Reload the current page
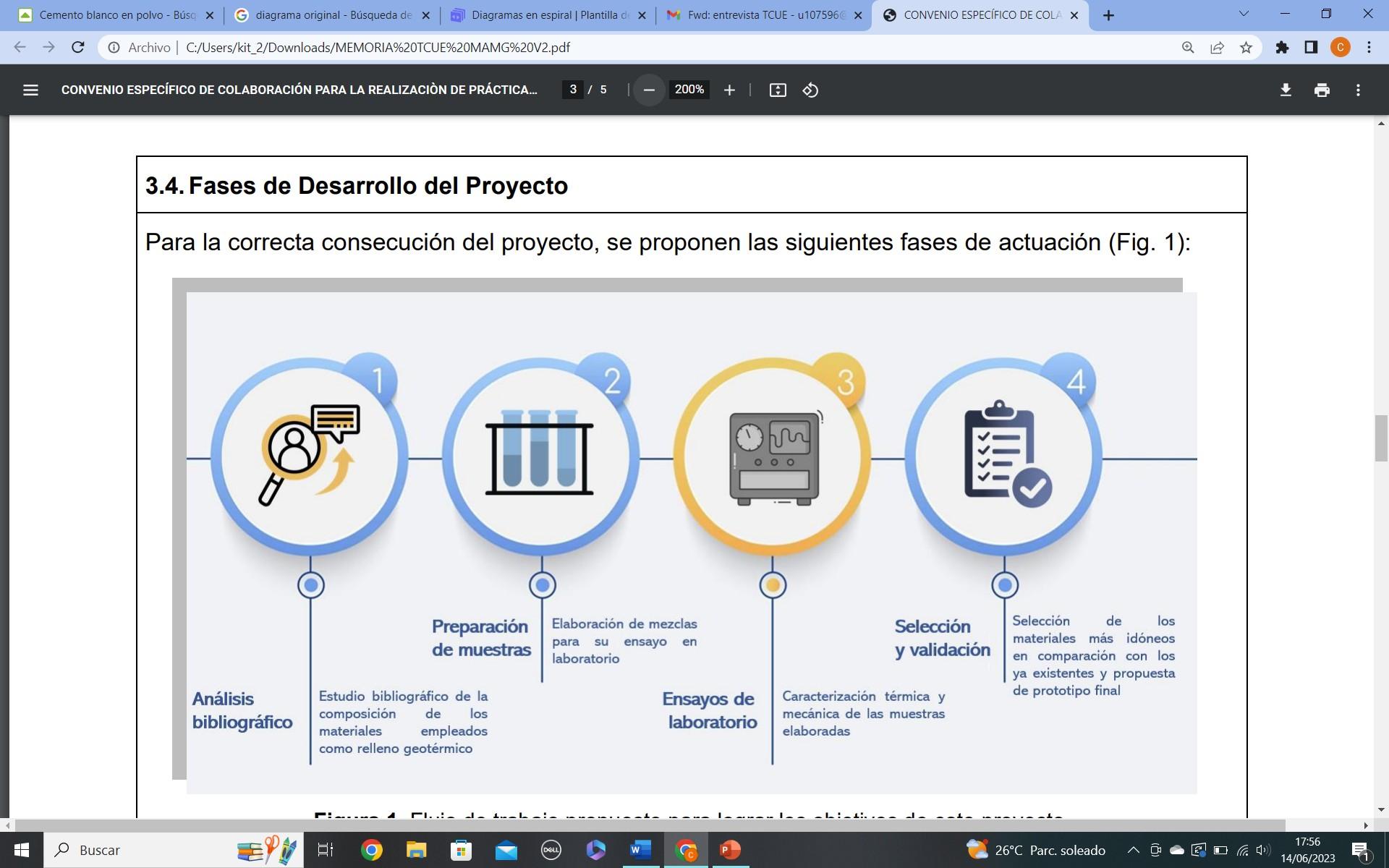Image resolution: width=1389 pixels, height=868 pixels. pyautogui.click(x=78, y=48)
